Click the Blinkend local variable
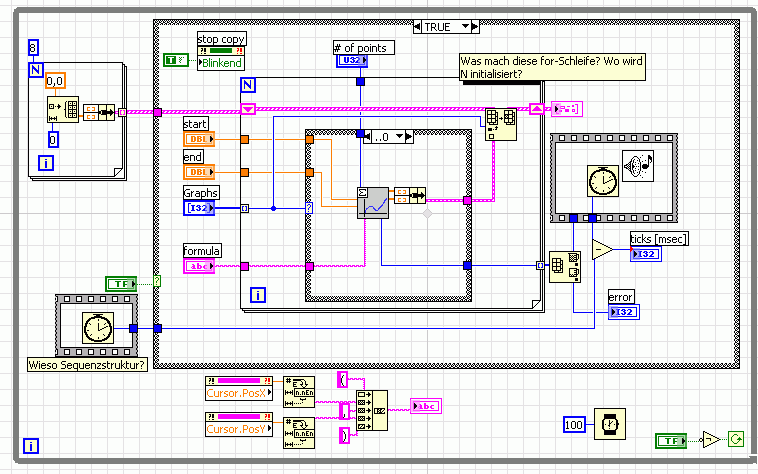 (x=221, y=61)
